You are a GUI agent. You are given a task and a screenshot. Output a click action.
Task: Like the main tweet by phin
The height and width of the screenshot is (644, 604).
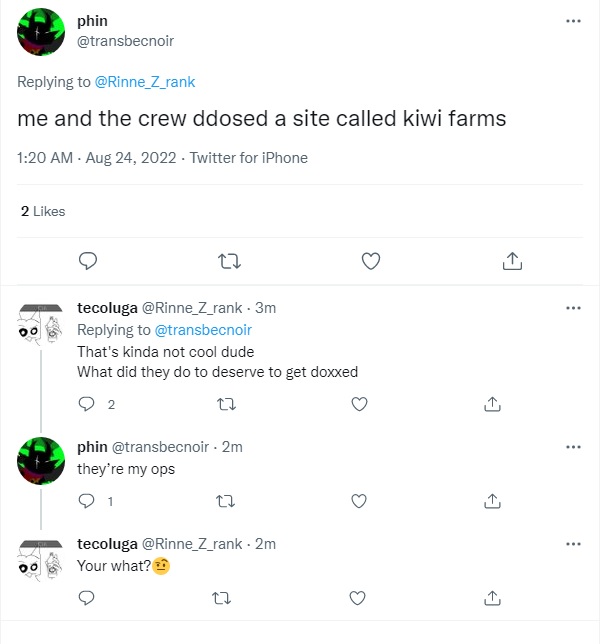coord(370,261)
